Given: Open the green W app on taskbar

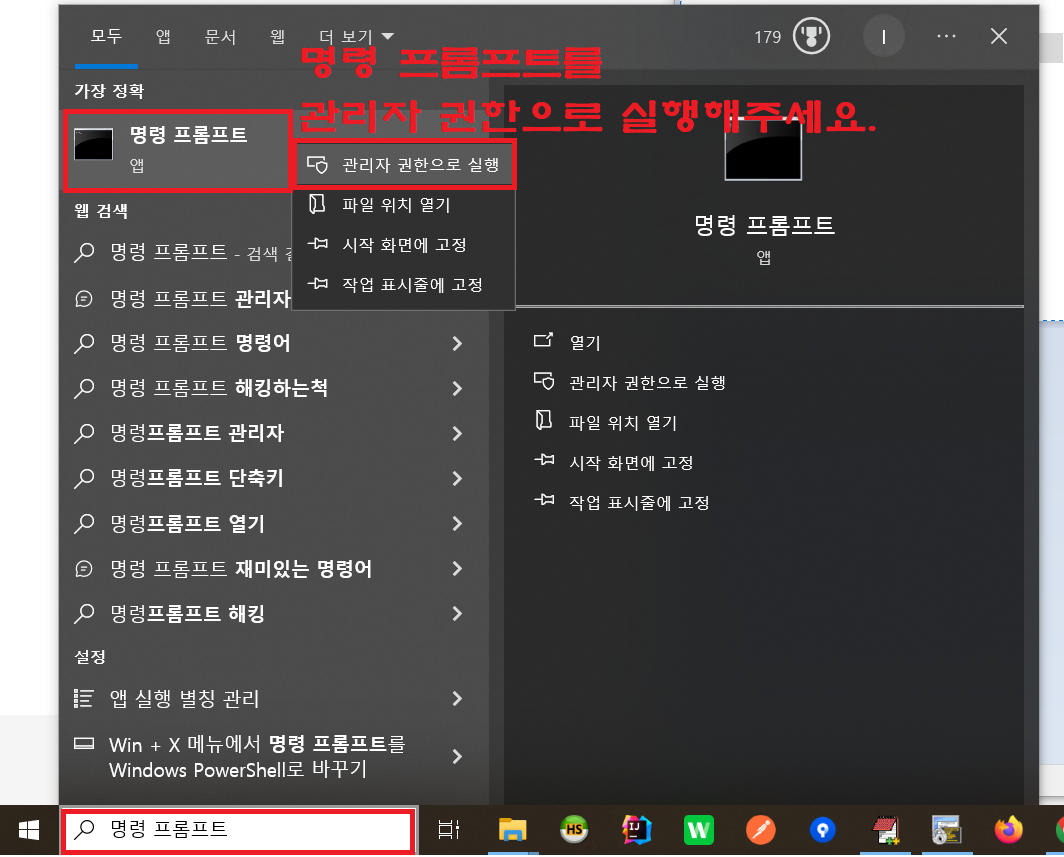Looking at the screenshot, I should pos(698,830).
